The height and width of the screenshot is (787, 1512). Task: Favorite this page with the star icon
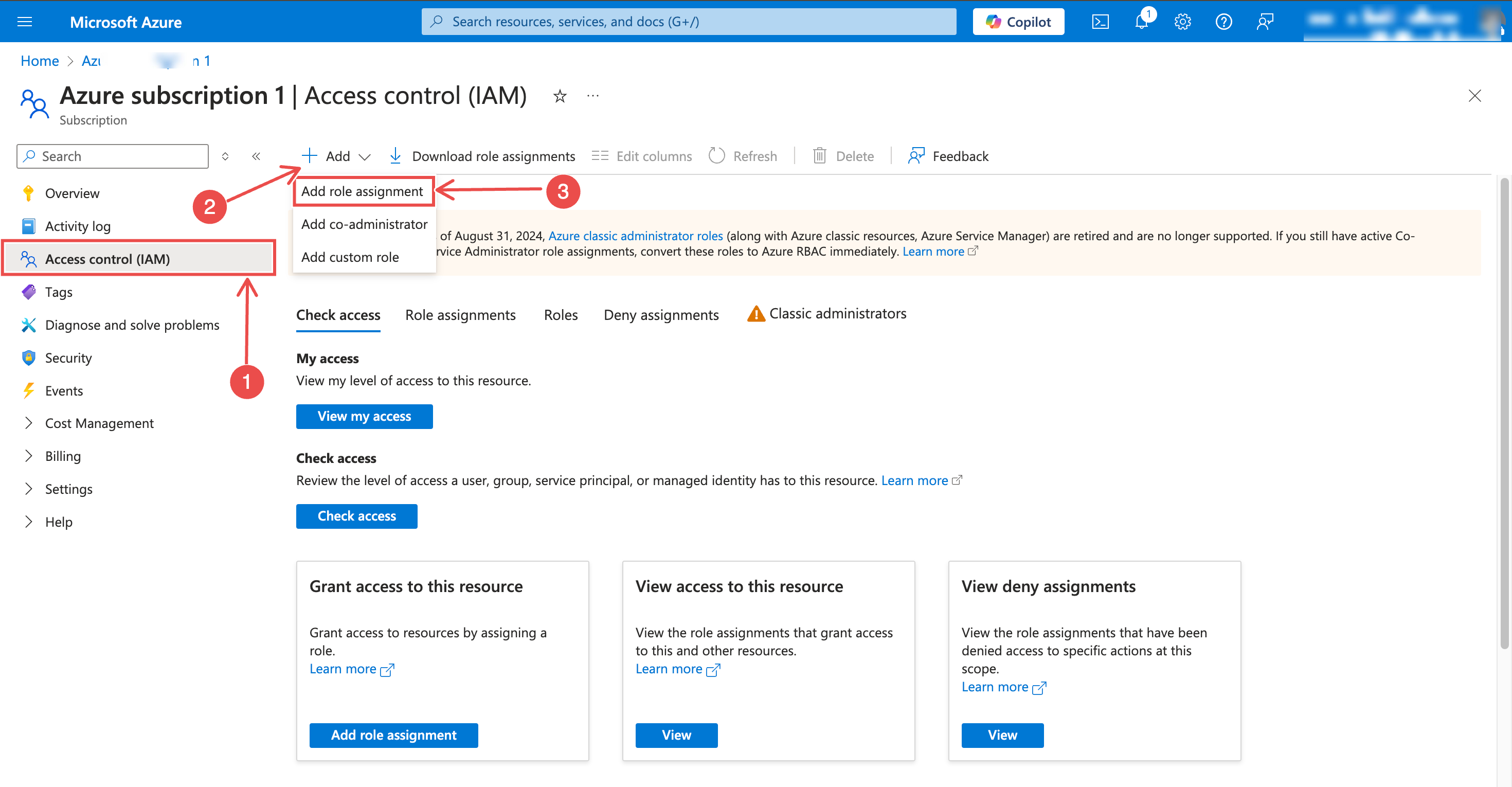click(560, 96)
